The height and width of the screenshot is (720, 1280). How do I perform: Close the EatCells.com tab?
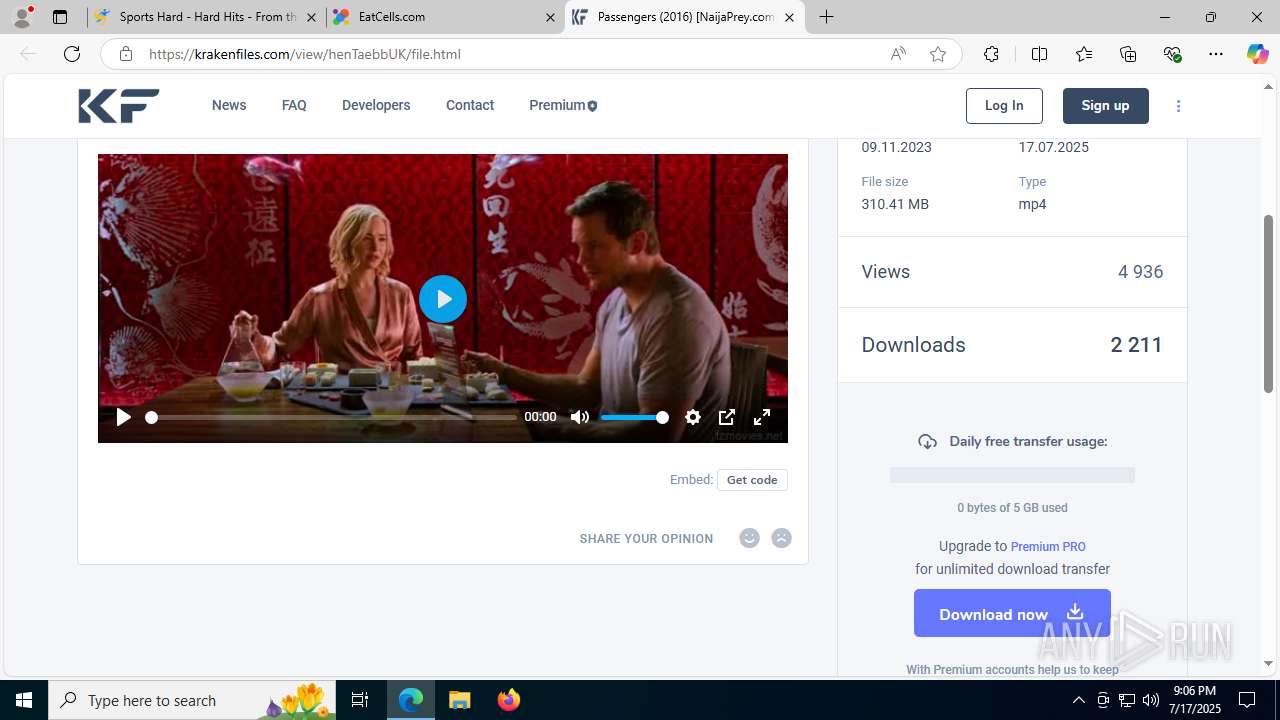point(550,17)
